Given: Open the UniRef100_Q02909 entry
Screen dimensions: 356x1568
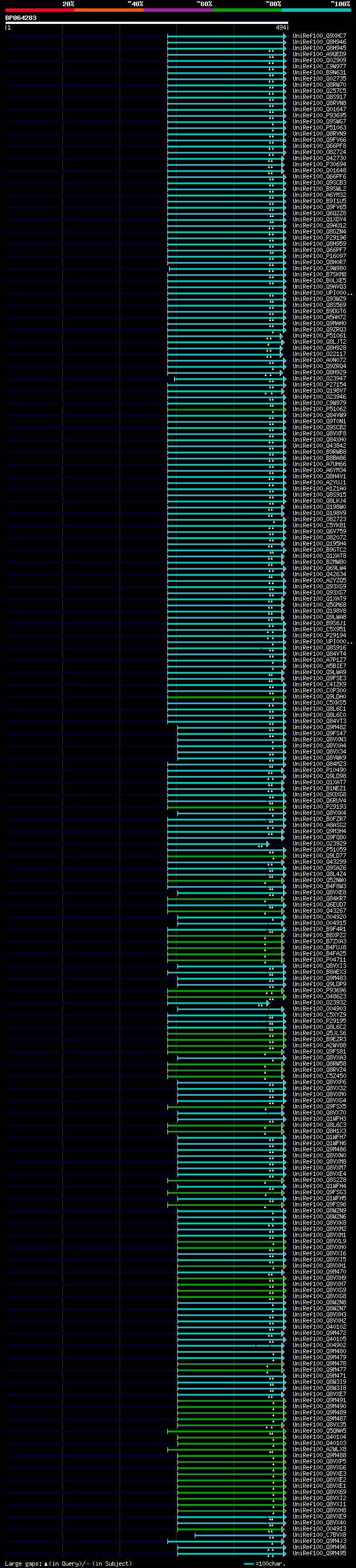Looking at the screenshot, I should click(x=319, y=60).
